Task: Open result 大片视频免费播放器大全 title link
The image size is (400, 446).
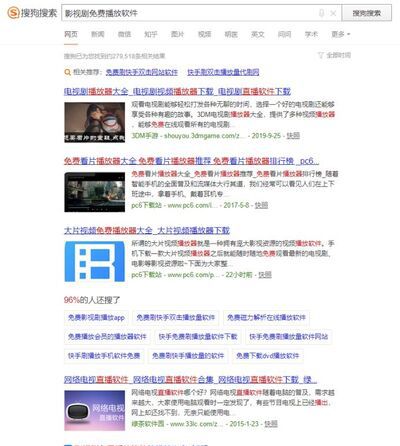Action: (x=147, y=230)
